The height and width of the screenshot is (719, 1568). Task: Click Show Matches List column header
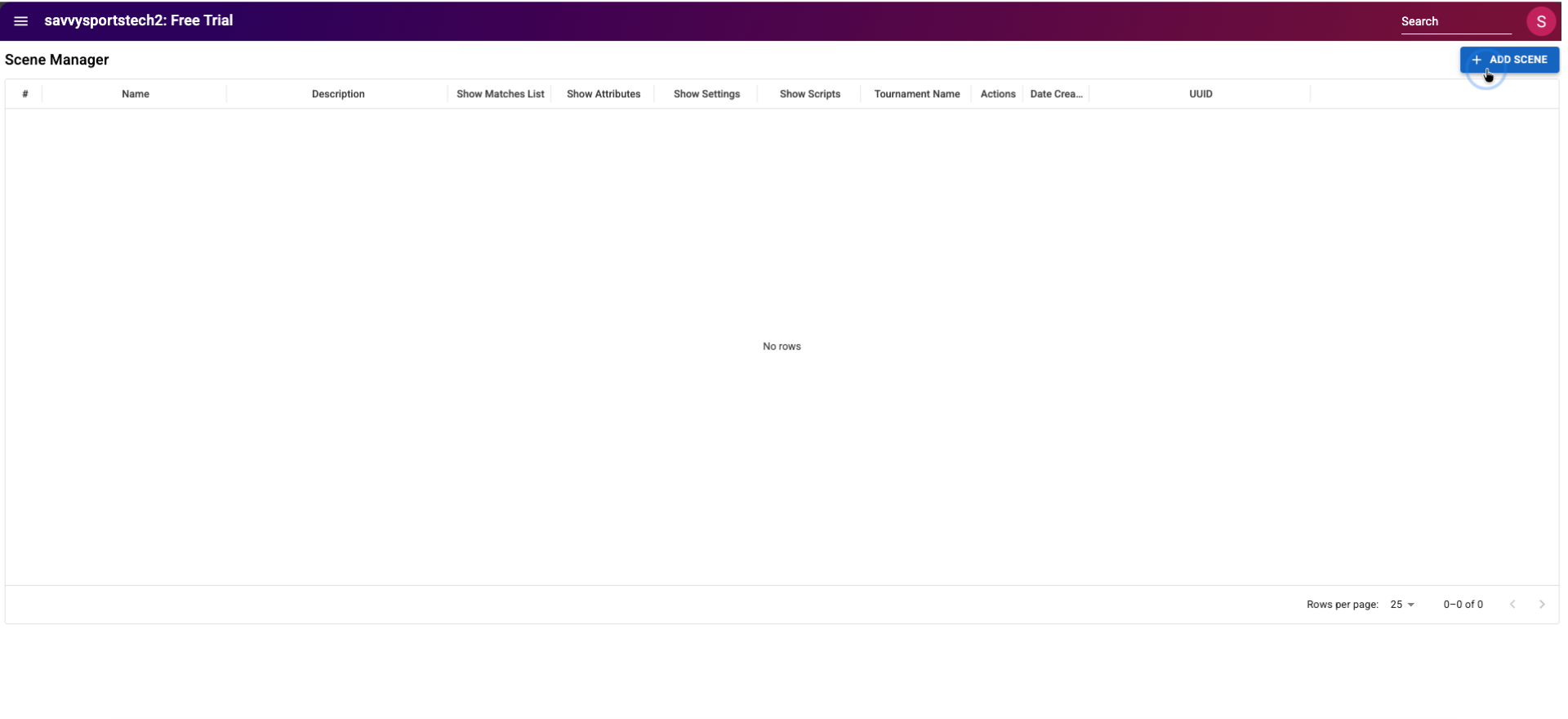(x=500, y=94)
